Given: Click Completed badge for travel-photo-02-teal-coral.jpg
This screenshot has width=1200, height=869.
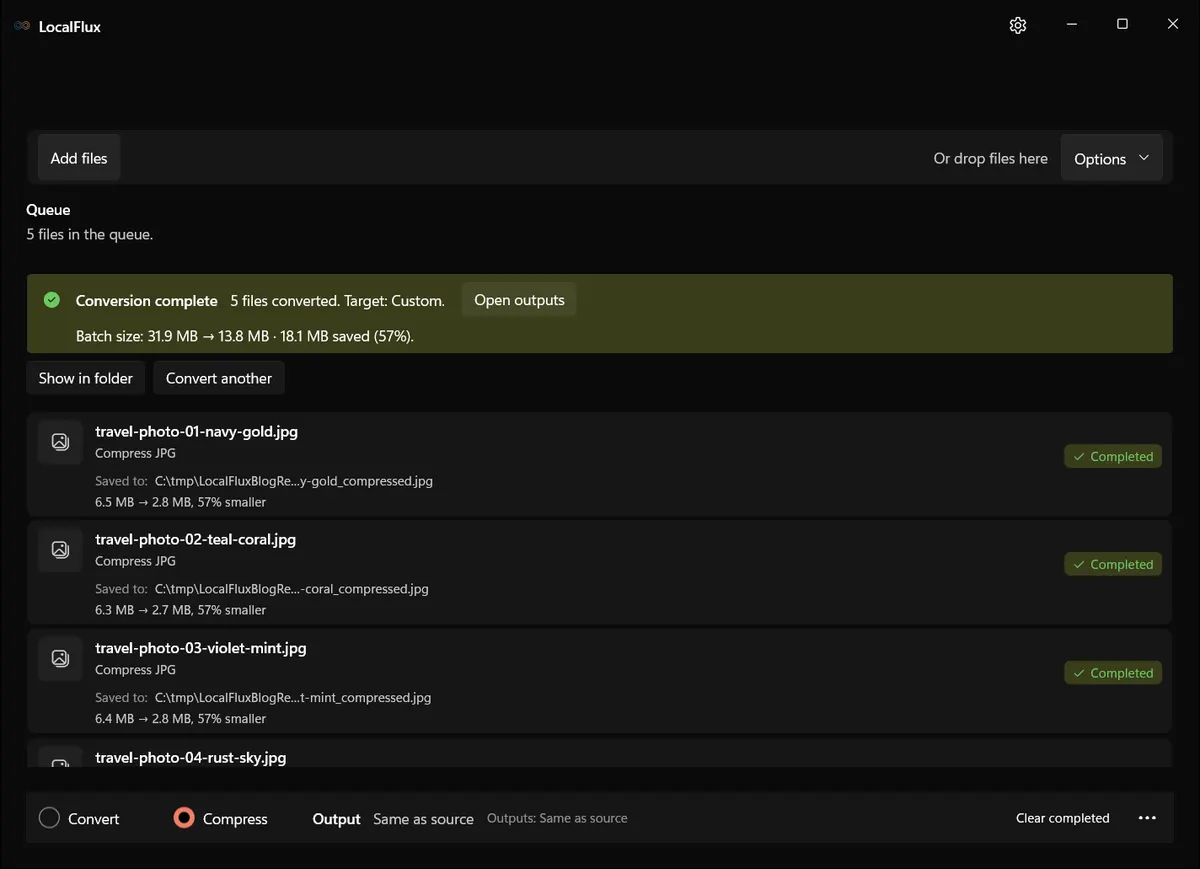Looking at the screenshot, I should (1113, 564).
